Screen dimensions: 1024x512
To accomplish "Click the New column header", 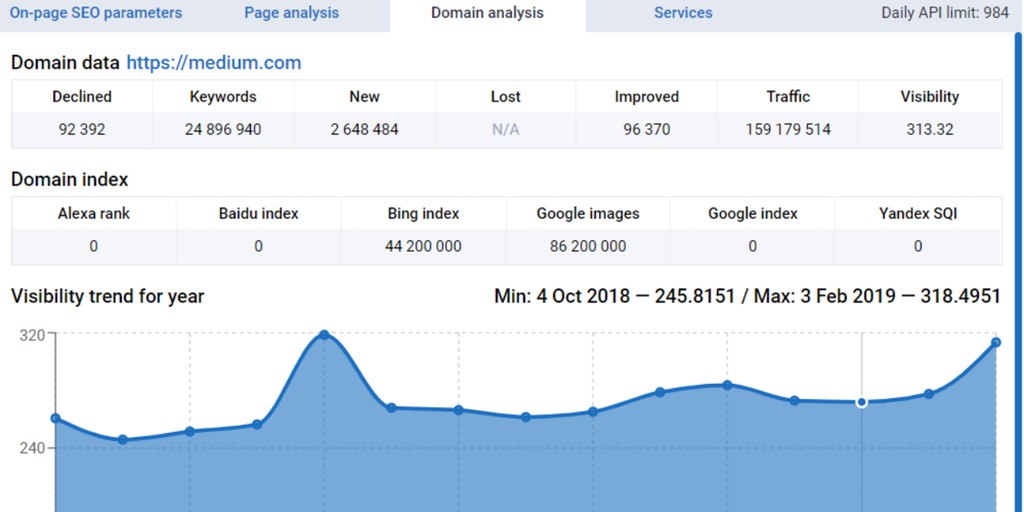I will [x=364, y=97].
